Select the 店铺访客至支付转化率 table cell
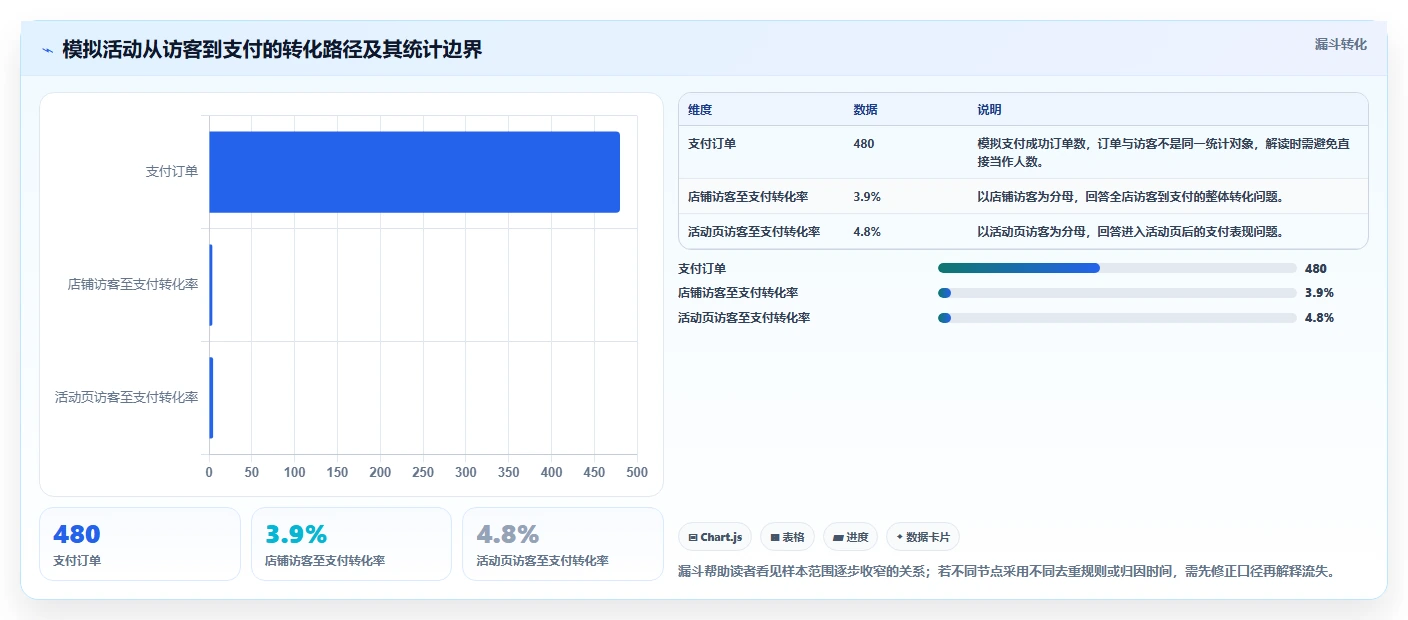 748,197
